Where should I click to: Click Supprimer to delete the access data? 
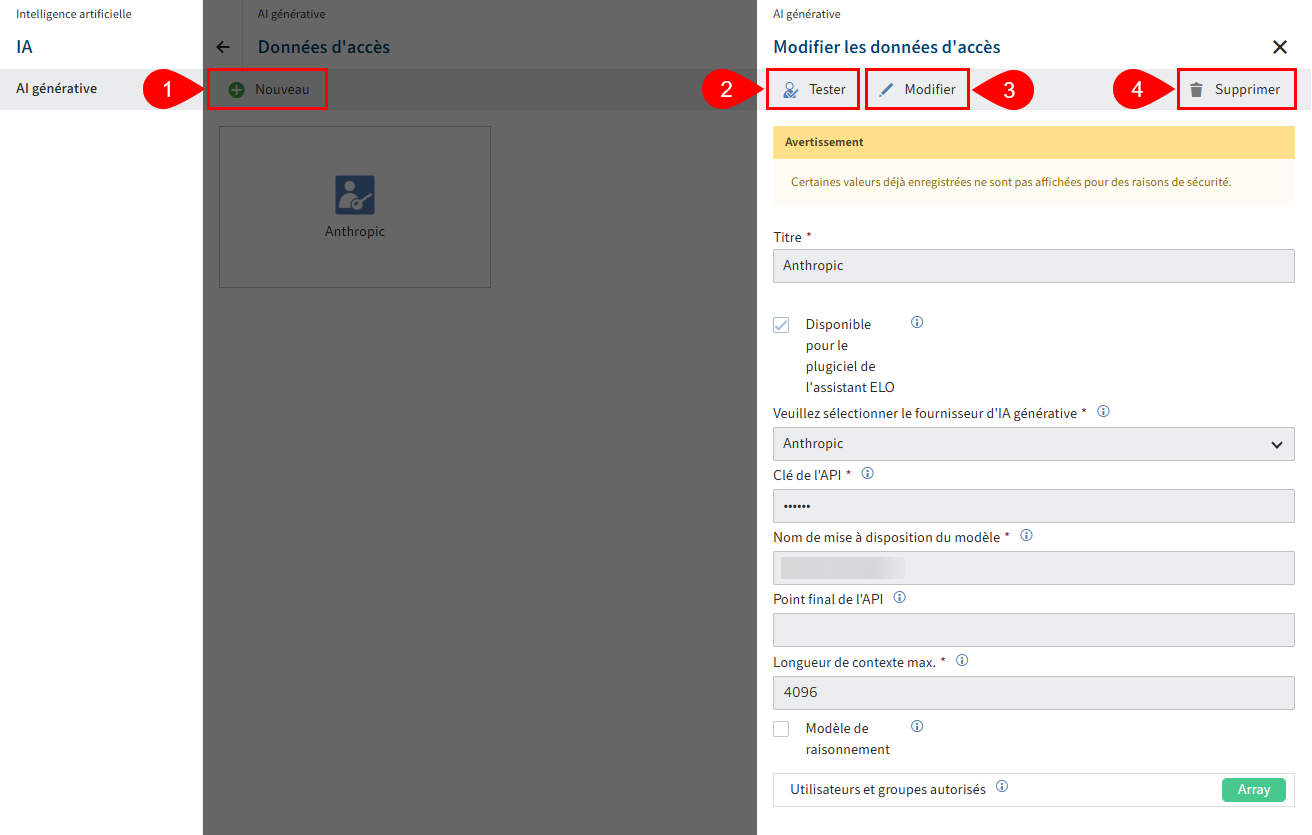[1237, 89]
